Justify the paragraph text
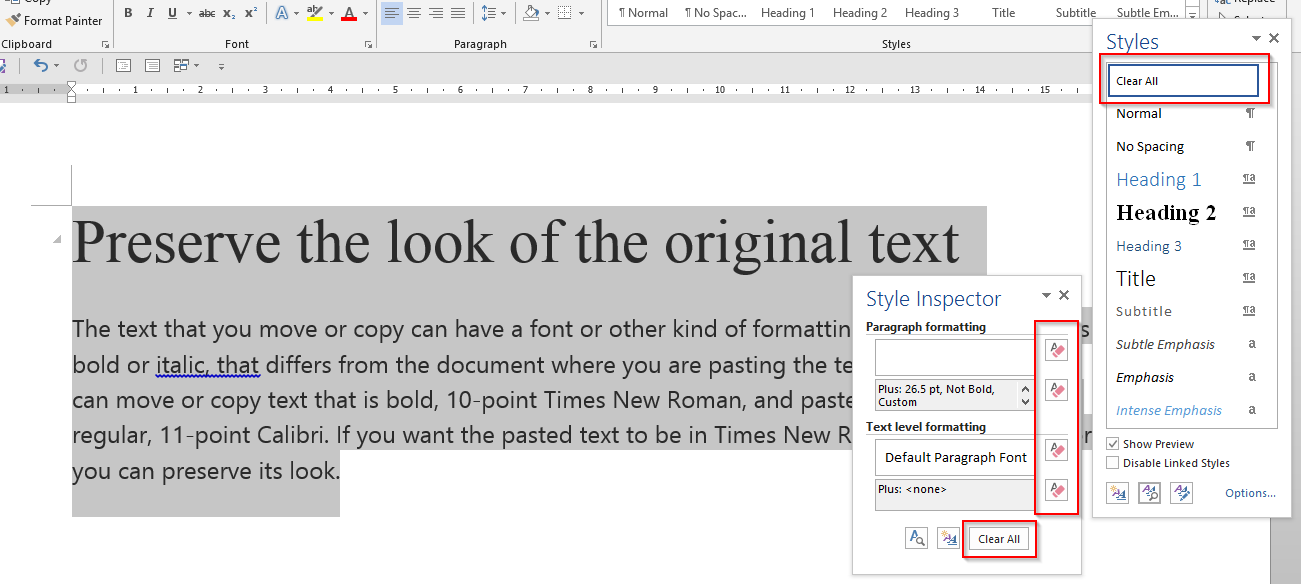 [x=458, y=13]
